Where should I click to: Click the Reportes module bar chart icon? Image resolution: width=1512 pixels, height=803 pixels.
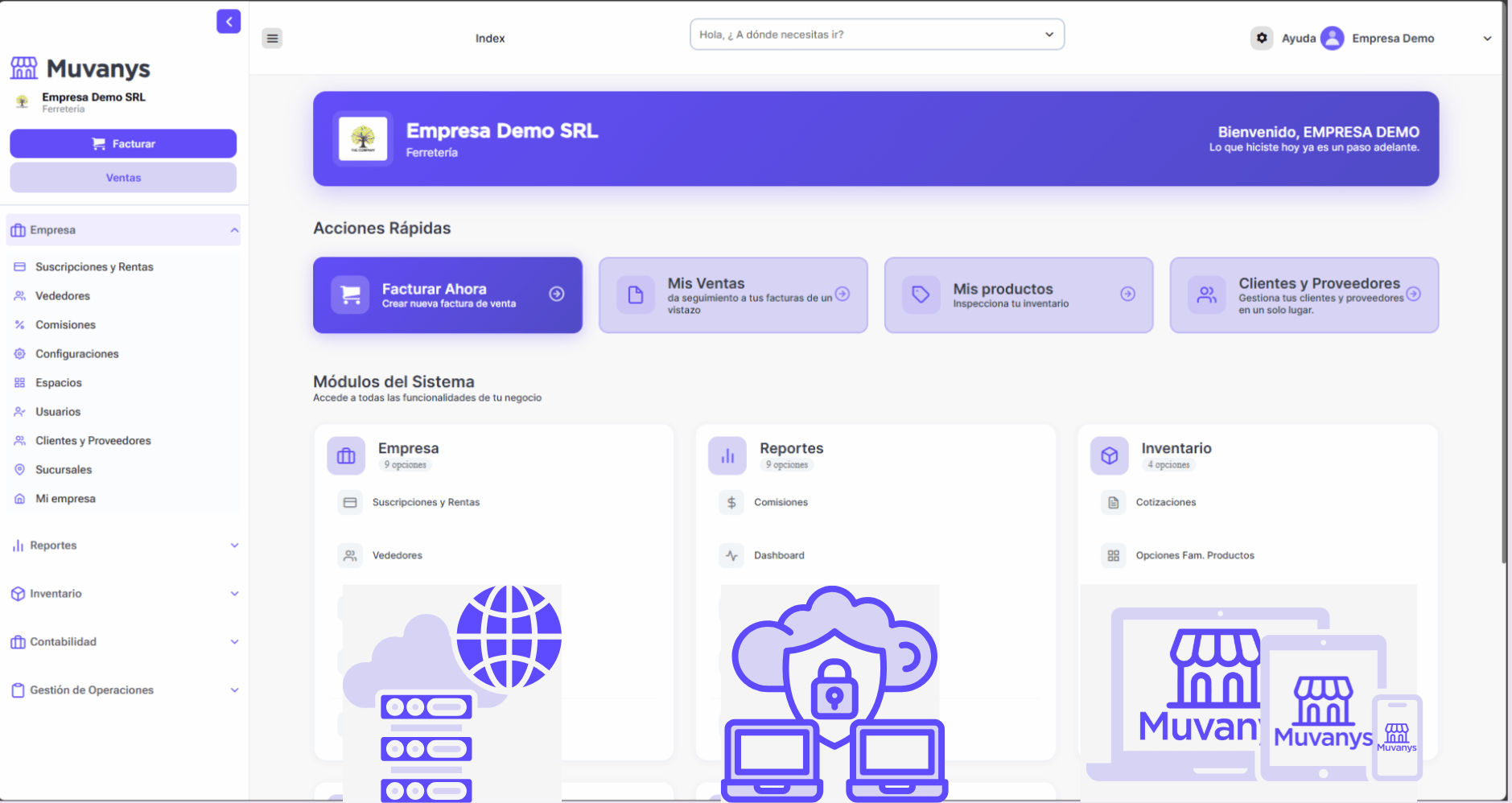(x=727, y=456)
